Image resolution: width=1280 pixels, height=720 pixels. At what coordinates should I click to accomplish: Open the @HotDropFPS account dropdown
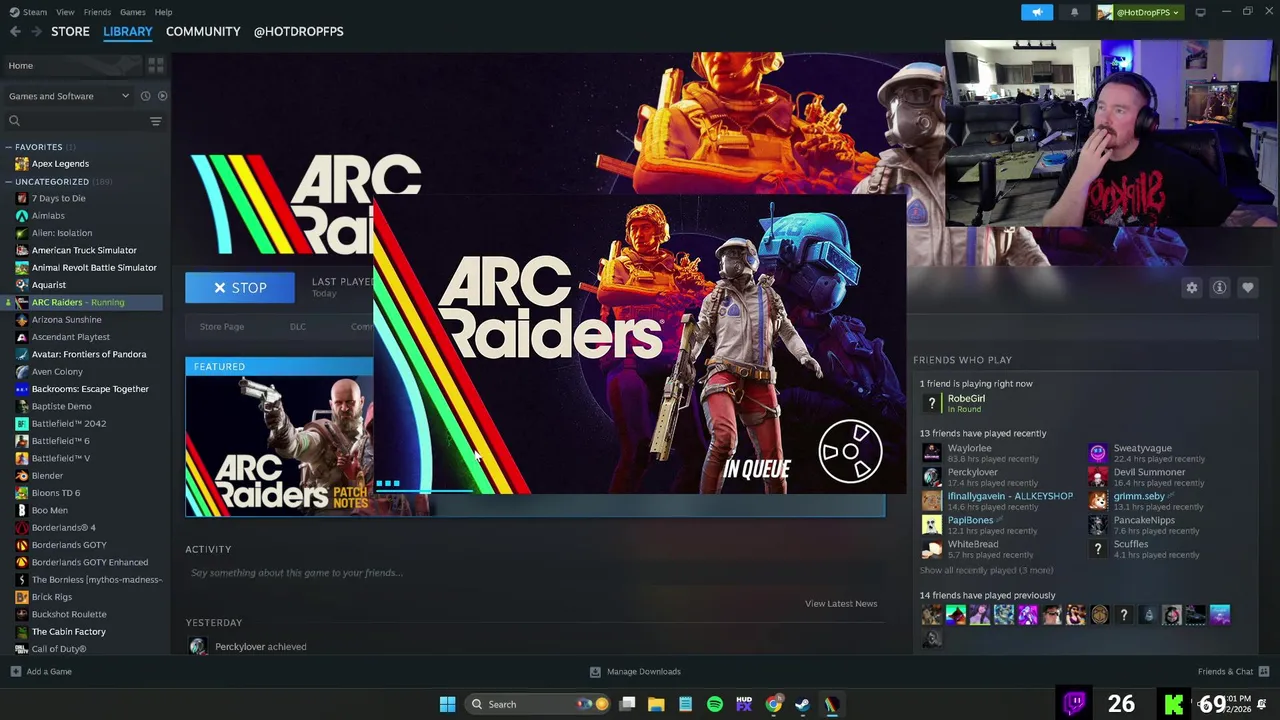[1140, 12]
